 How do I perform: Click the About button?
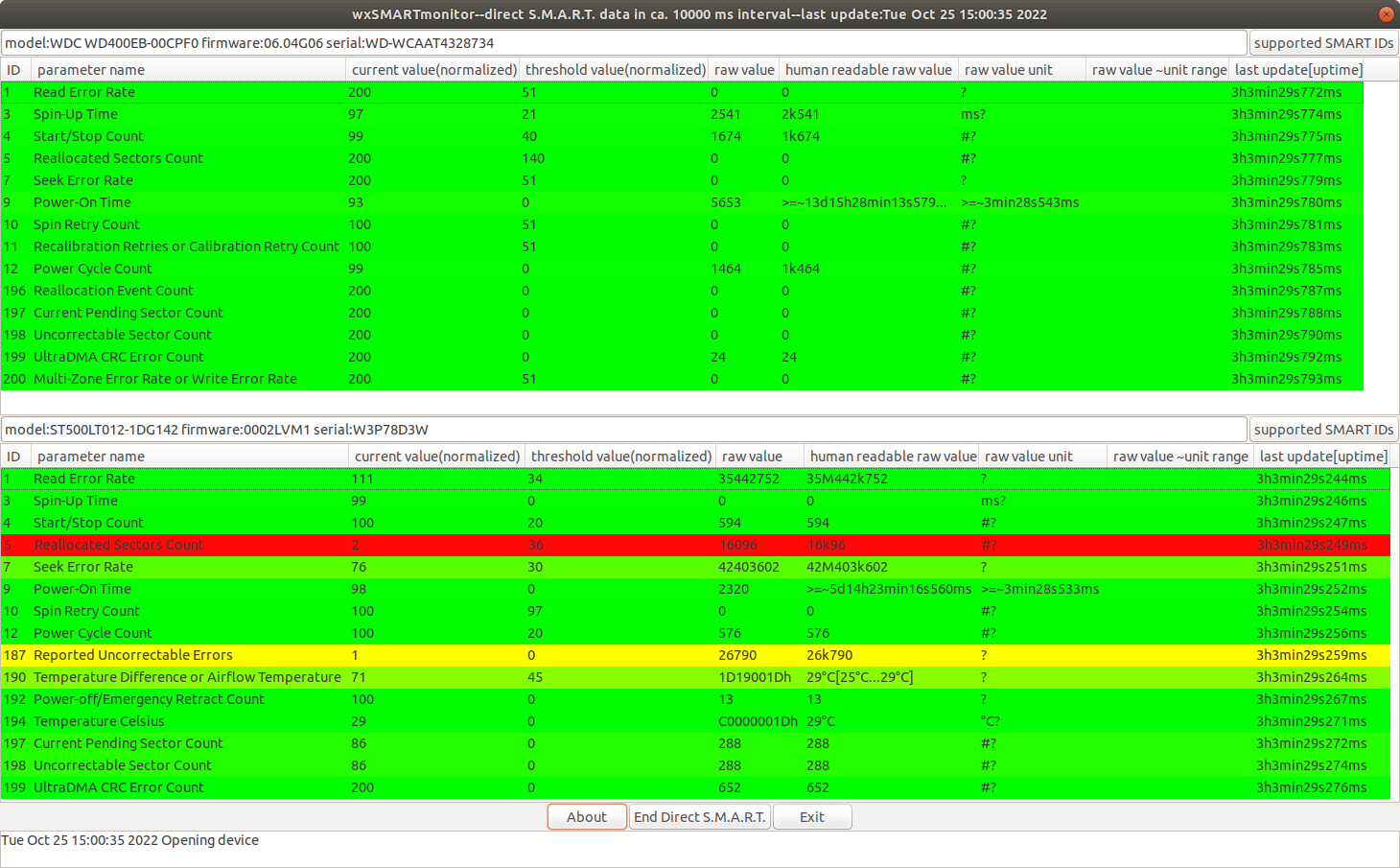pyautogui.click(x=586, y=817)
